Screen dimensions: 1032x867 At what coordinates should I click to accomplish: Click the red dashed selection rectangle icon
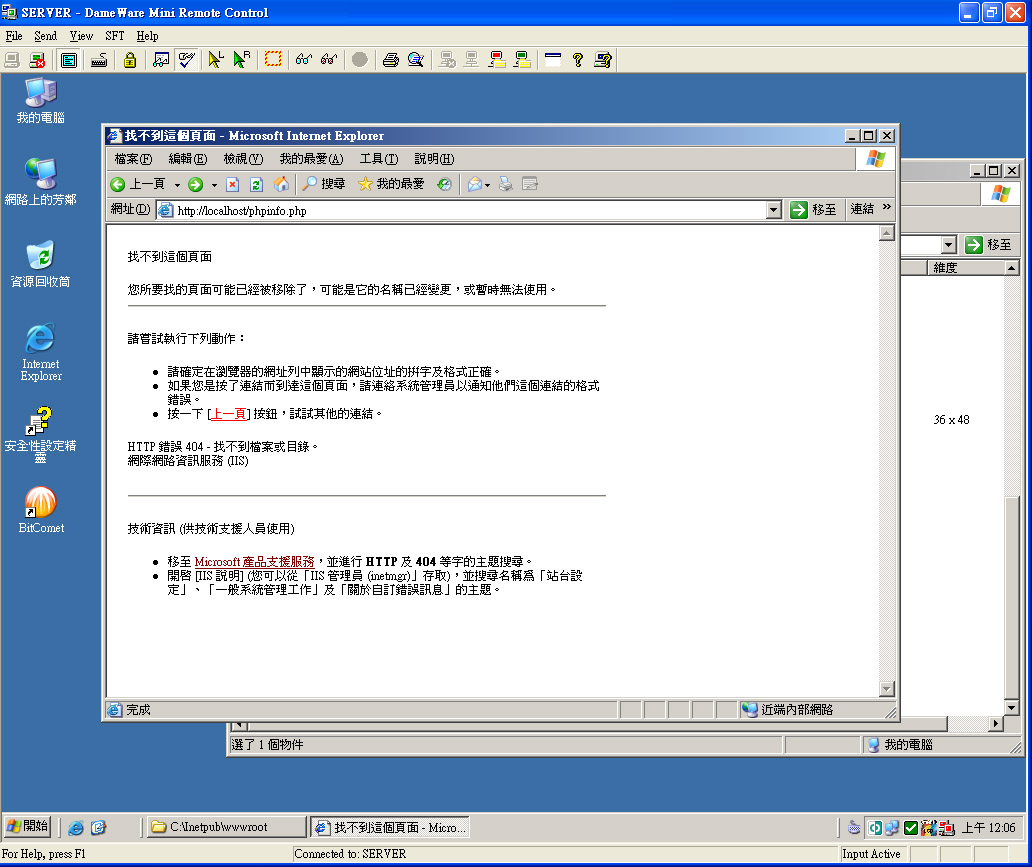coord(272,60)
